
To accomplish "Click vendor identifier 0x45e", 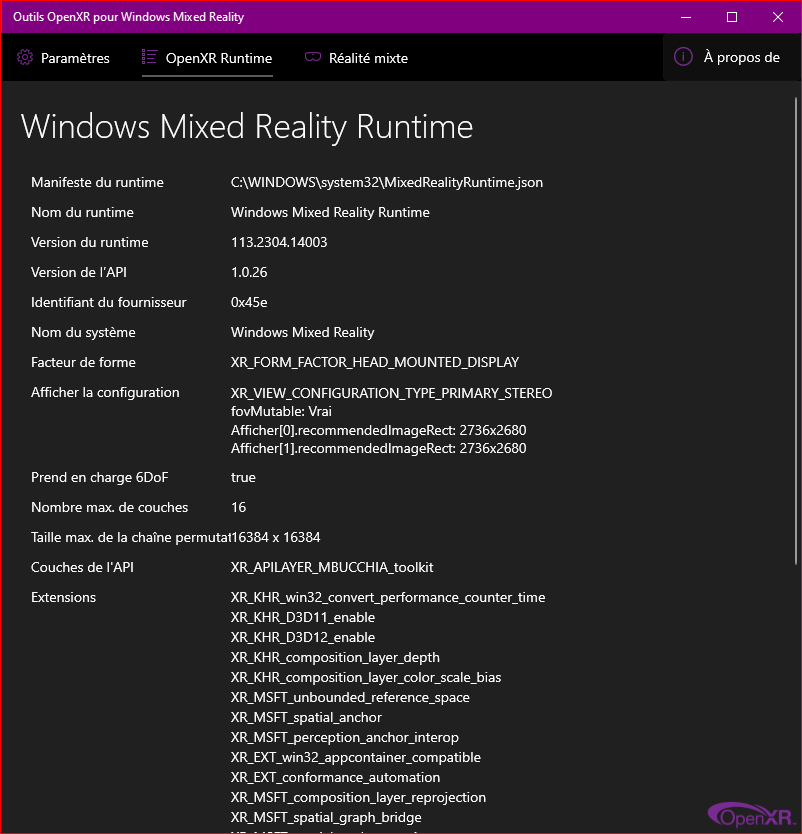I will click(249, 303).
